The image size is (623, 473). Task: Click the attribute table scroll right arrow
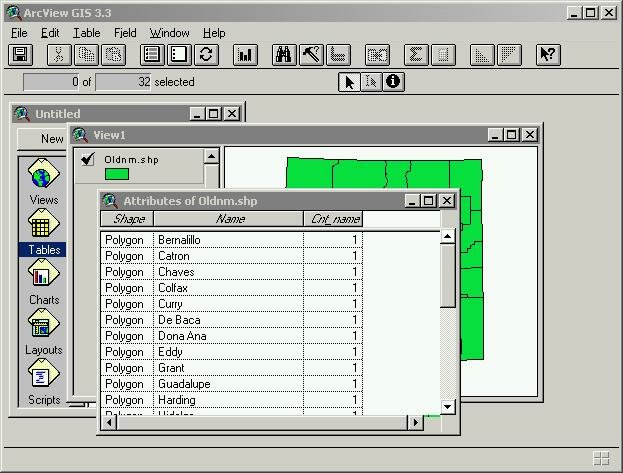[x=416, y=422]
